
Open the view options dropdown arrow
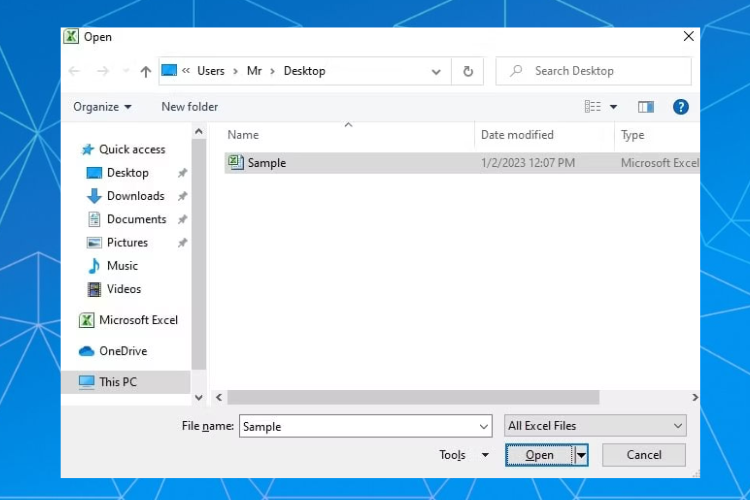click(613, 107)
